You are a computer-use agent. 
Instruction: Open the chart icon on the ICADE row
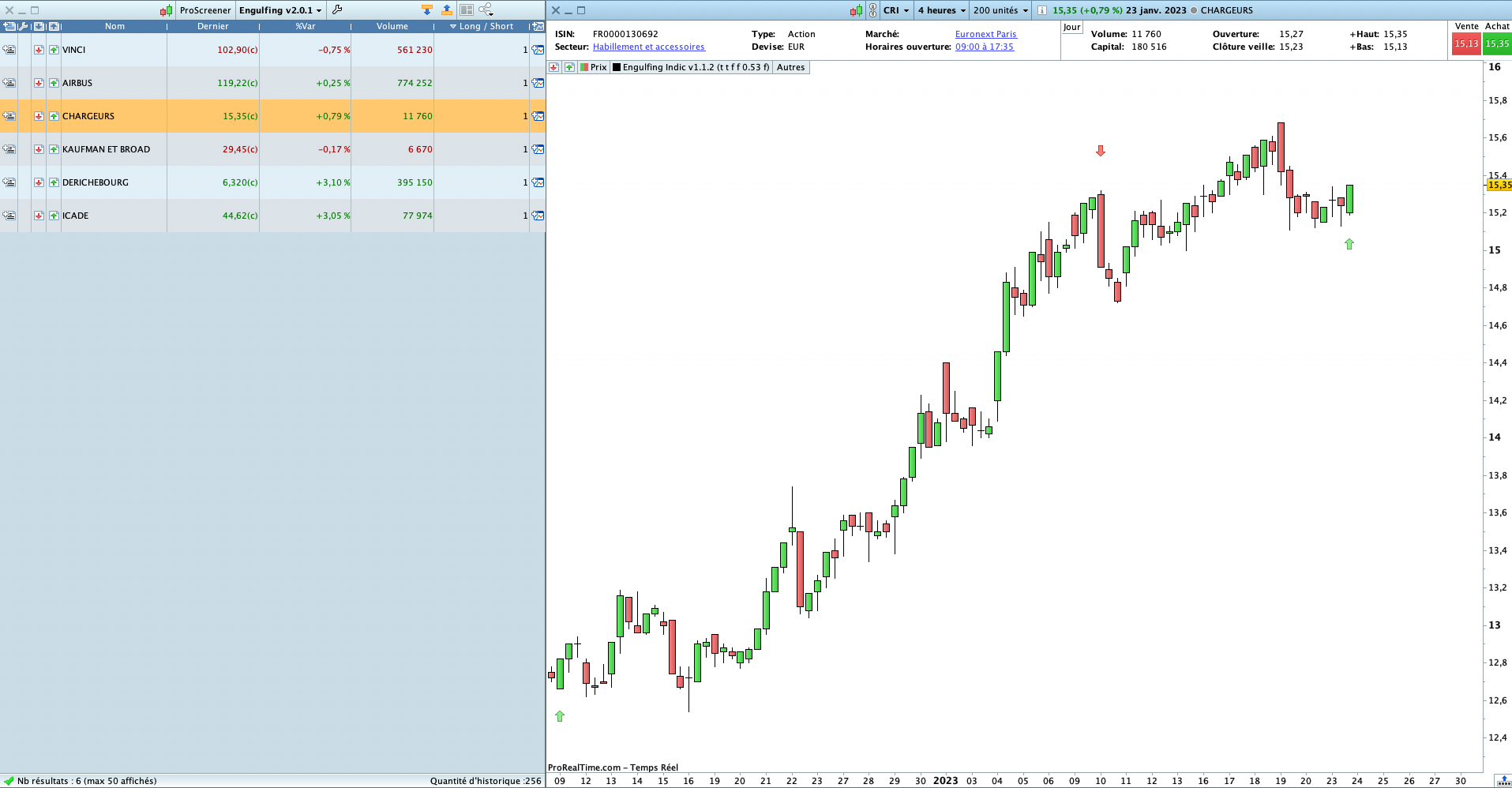(x=538, y=216)
